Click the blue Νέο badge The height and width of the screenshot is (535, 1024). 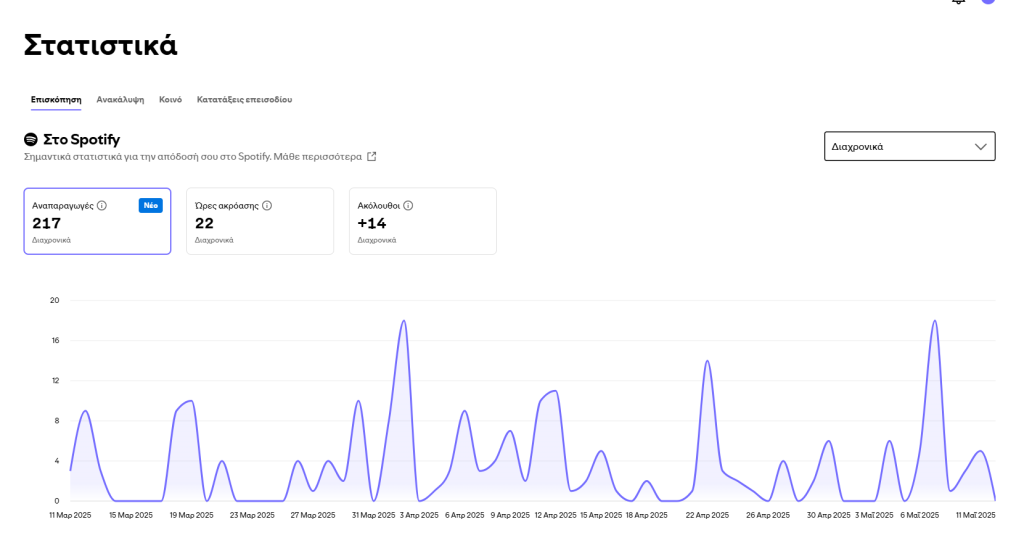click(151, 205)
